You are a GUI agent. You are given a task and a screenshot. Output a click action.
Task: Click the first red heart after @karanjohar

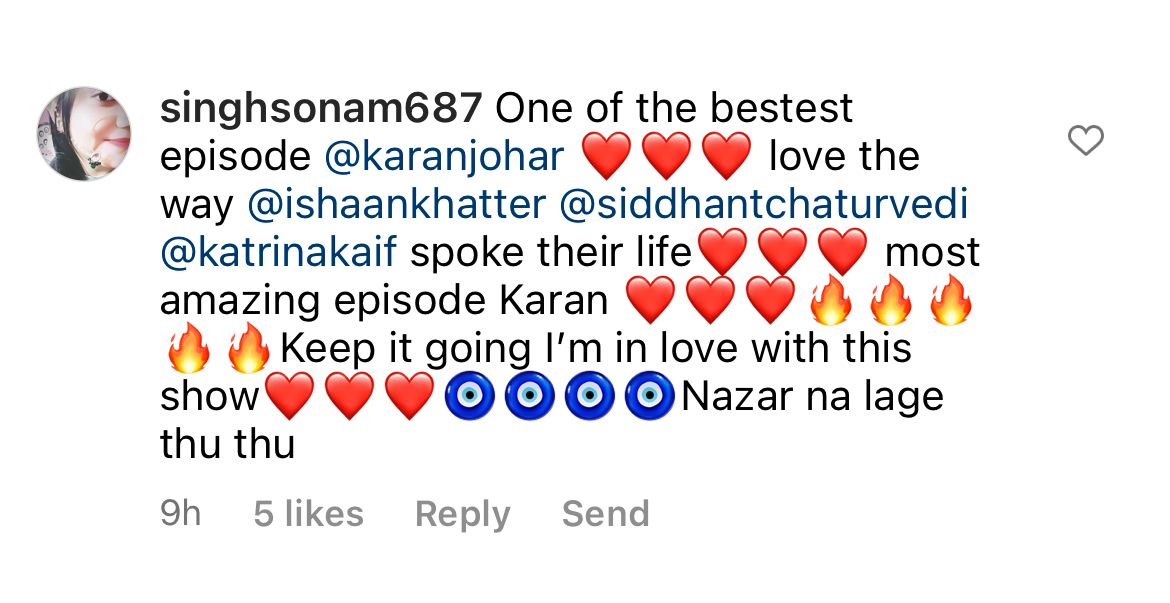tap(606, 157)
